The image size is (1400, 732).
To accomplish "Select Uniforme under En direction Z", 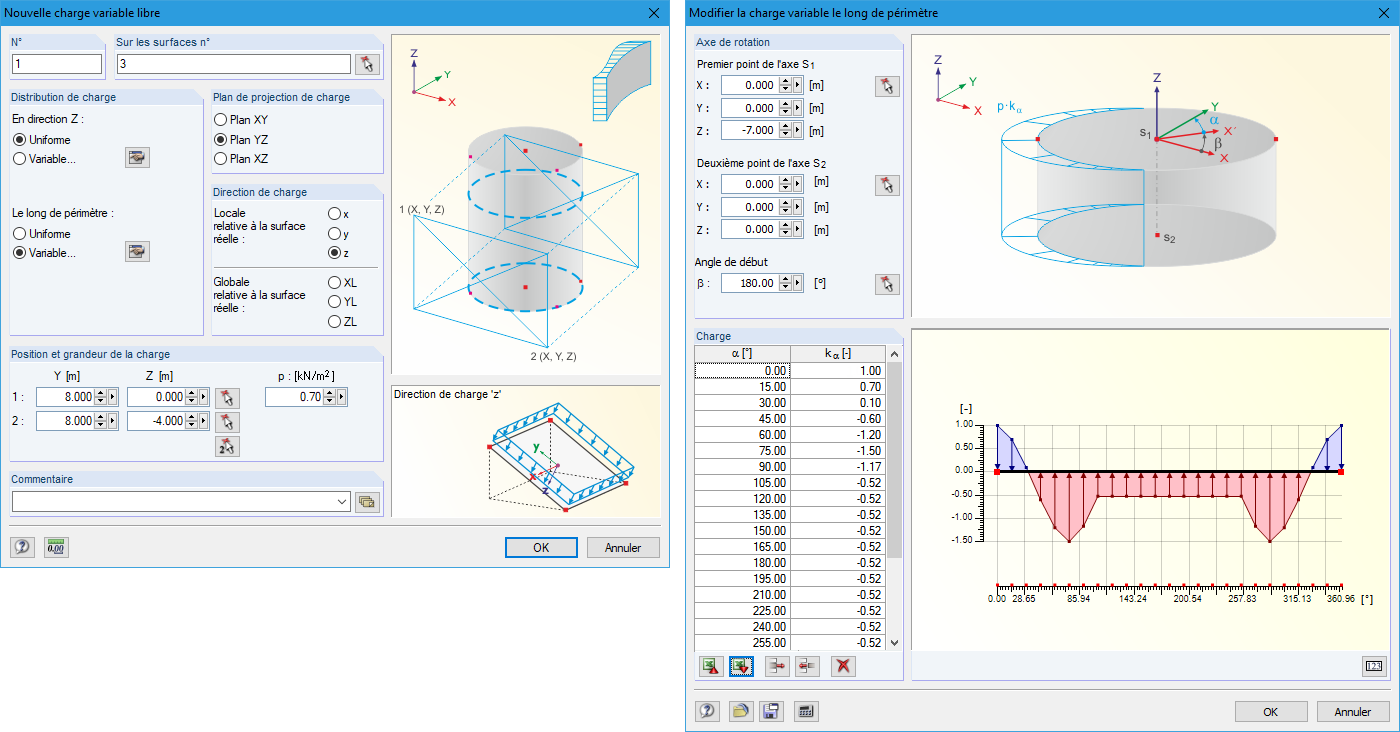I will tap(41, 139).
